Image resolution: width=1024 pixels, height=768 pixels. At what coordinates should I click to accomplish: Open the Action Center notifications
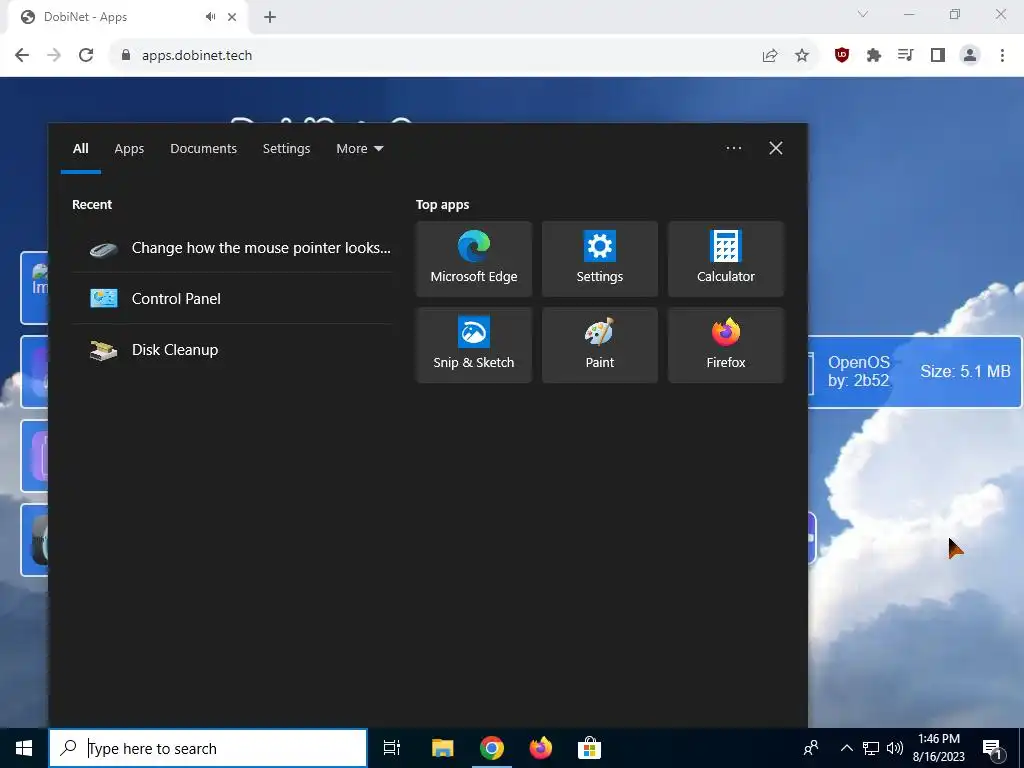992,748
